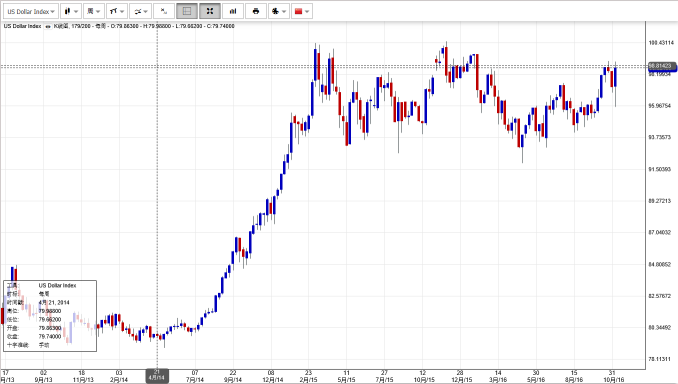Click the 07 7月/14 date axis label
Viewport: 678px width, 384px height.
(x=195, y=376)
